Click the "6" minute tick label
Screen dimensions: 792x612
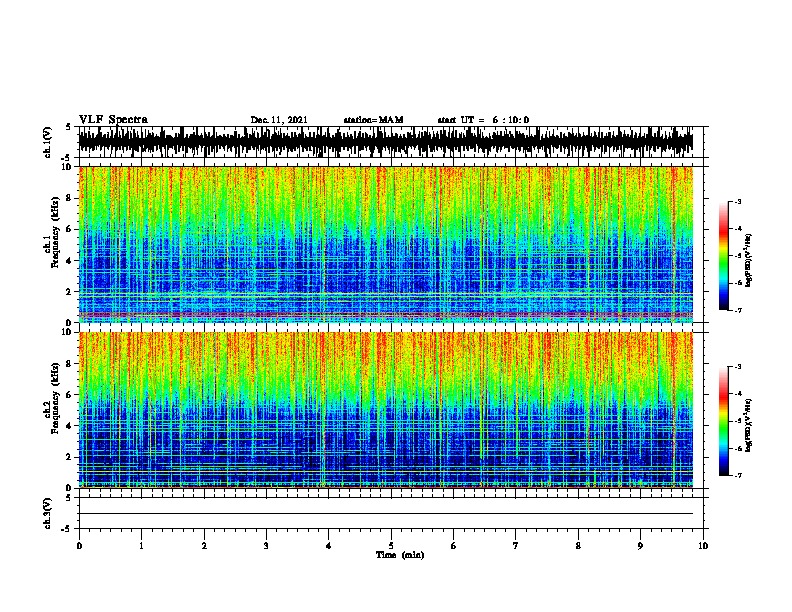(453, 546)
